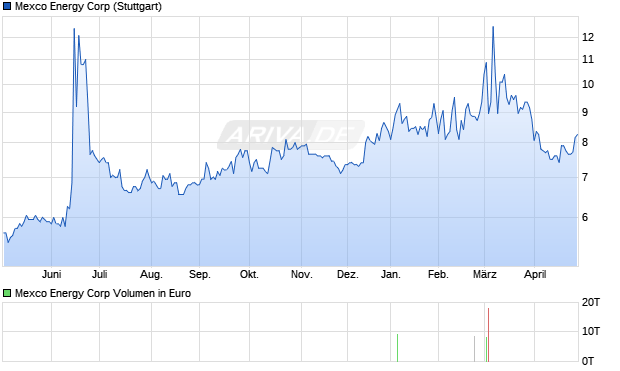The height and width of the screenshot is (371, 620).
Task: Click the 'Nov.' month label
Action: click(x=302, y=274)
